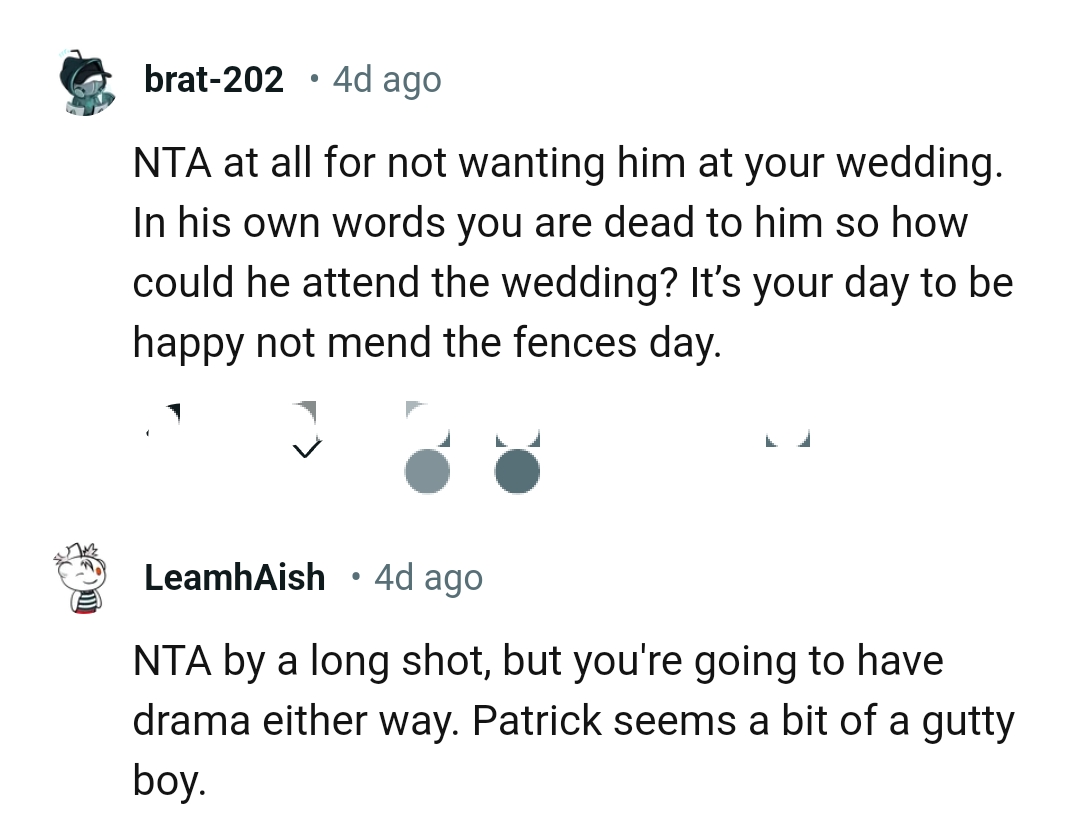Click the word "Patrick" in the comment
1080x838 pixels.
(x=536, y=722)
